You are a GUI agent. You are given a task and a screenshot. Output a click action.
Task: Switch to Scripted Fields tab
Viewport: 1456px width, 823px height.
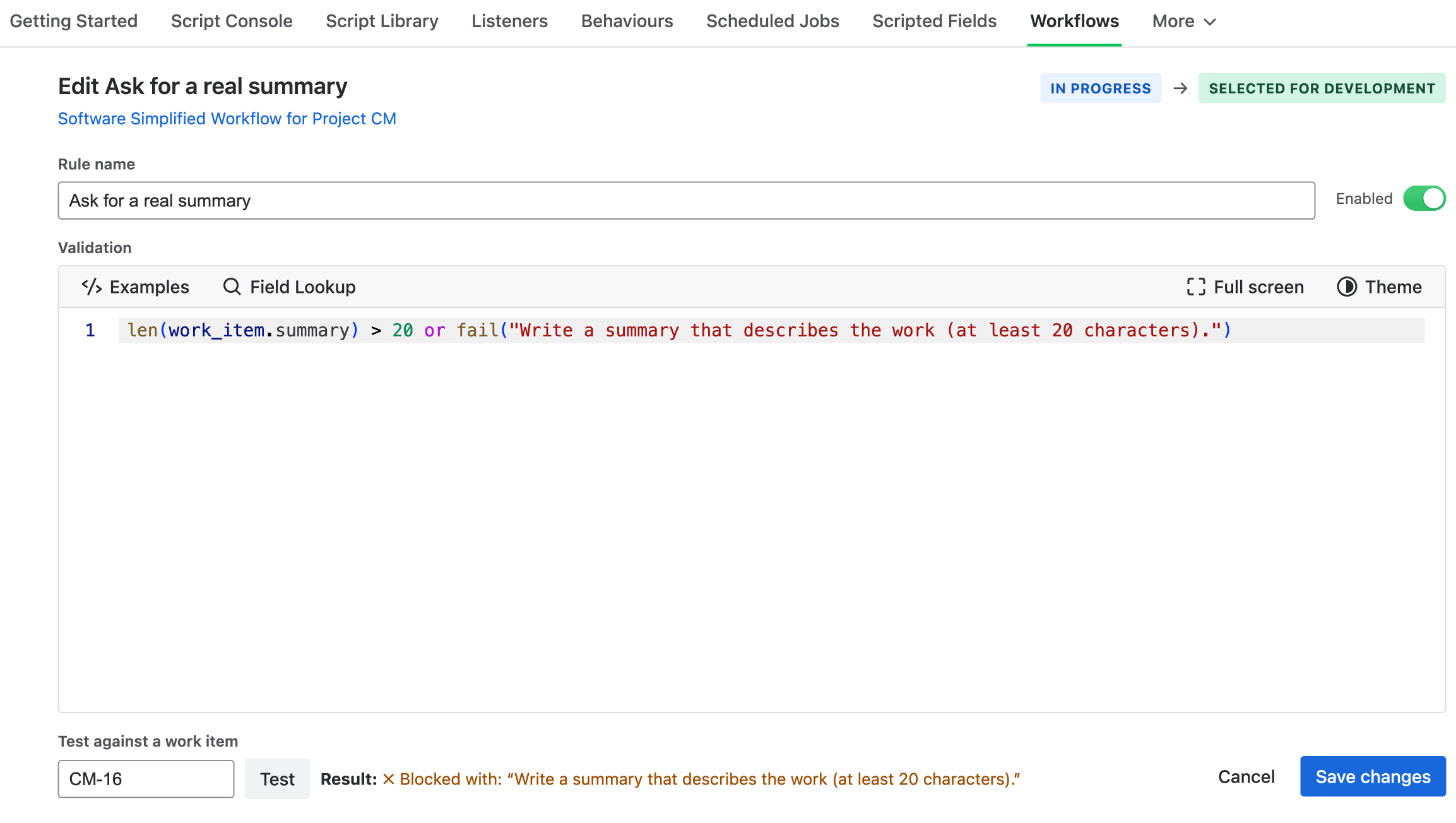(934, 21)
